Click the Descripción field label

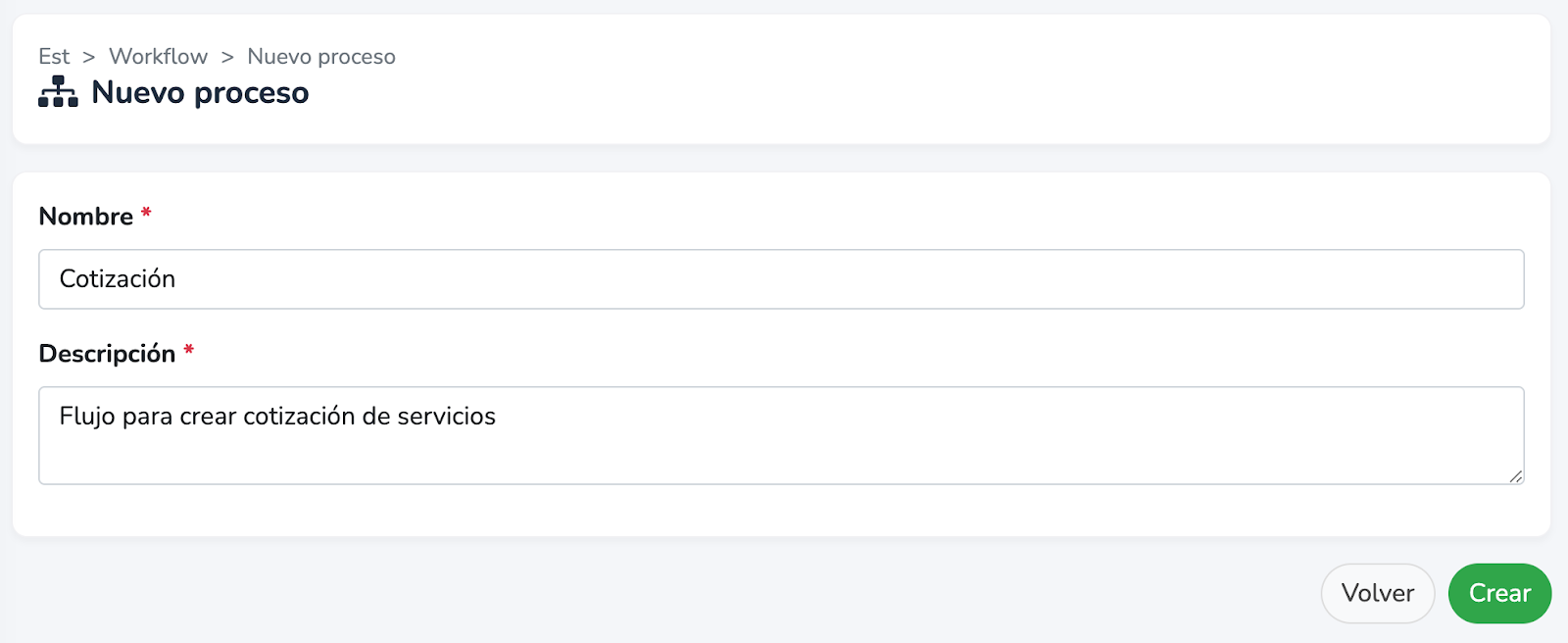[107, 354]
